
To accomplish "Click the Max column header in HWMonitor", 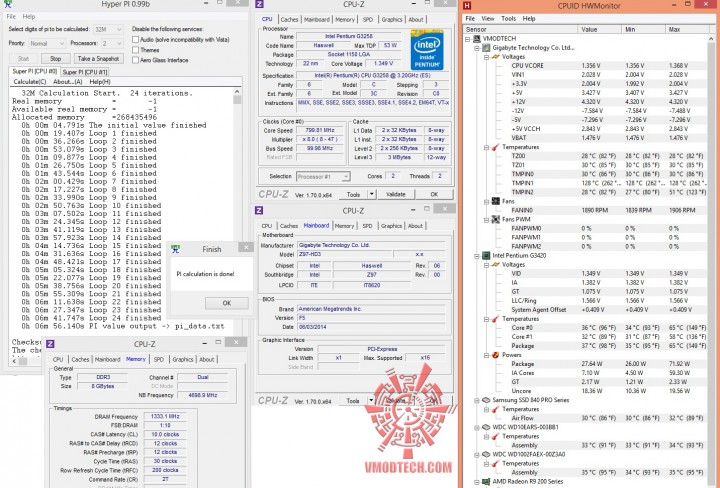I will [x=688, y=29].
